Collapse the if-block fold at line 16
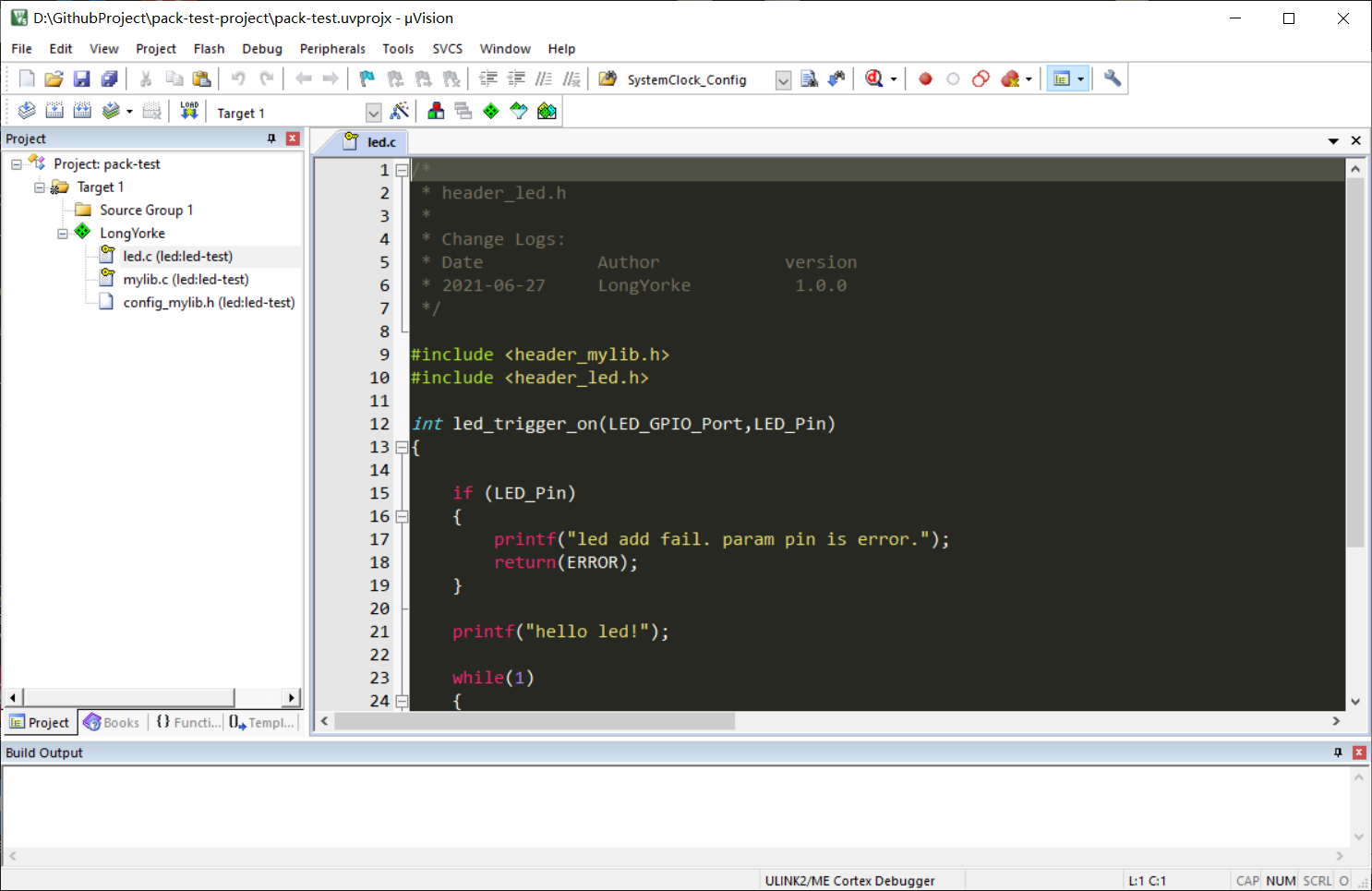 click(402, 516)
